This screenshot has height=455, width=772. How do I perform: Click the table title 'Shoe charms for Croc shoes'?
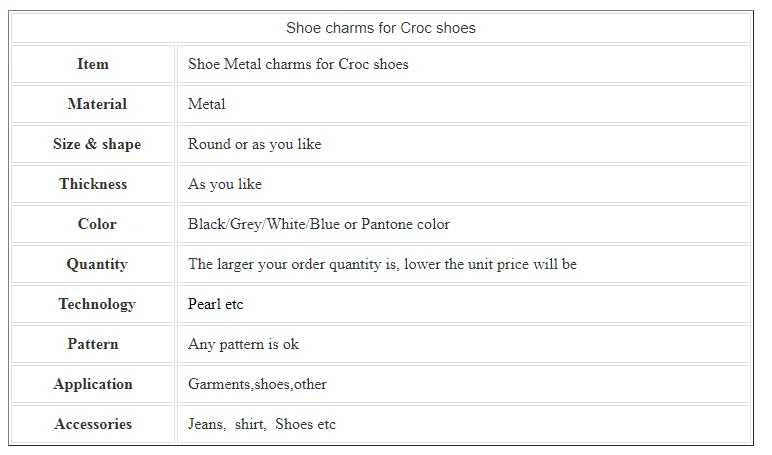pos(381,28)
